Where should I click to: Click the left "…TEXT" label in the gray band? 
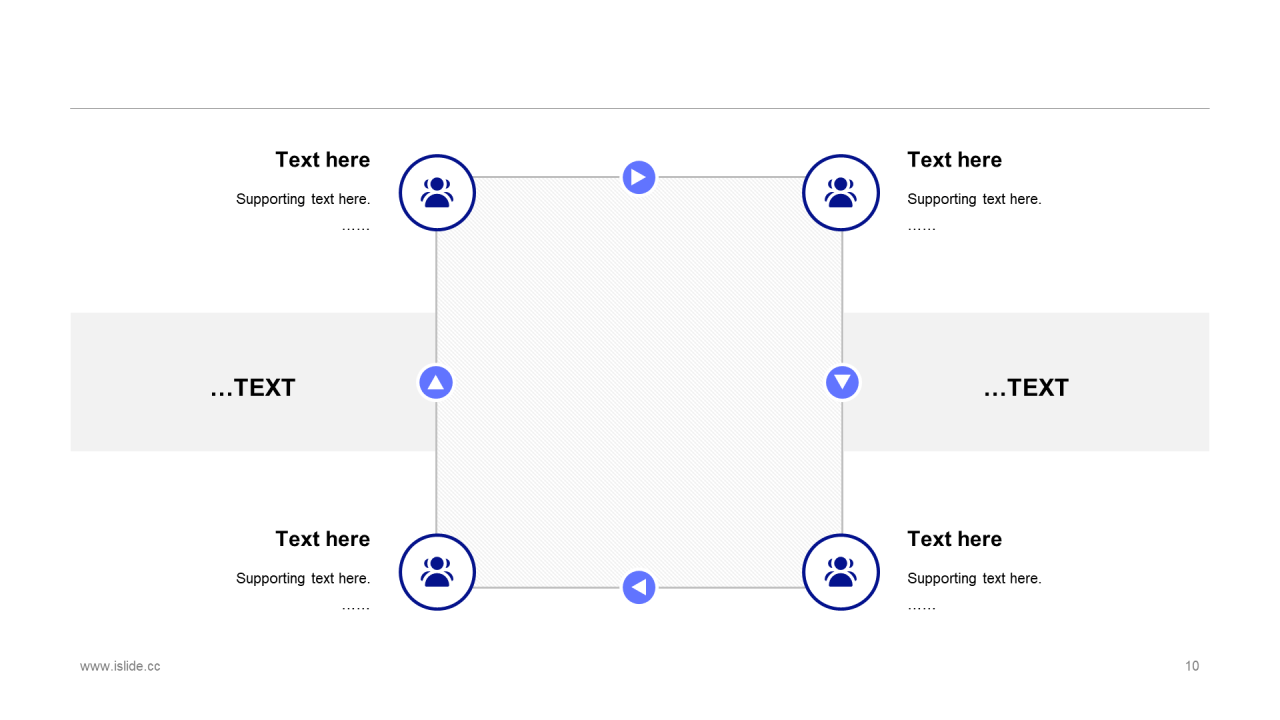[x=253, y=388]
